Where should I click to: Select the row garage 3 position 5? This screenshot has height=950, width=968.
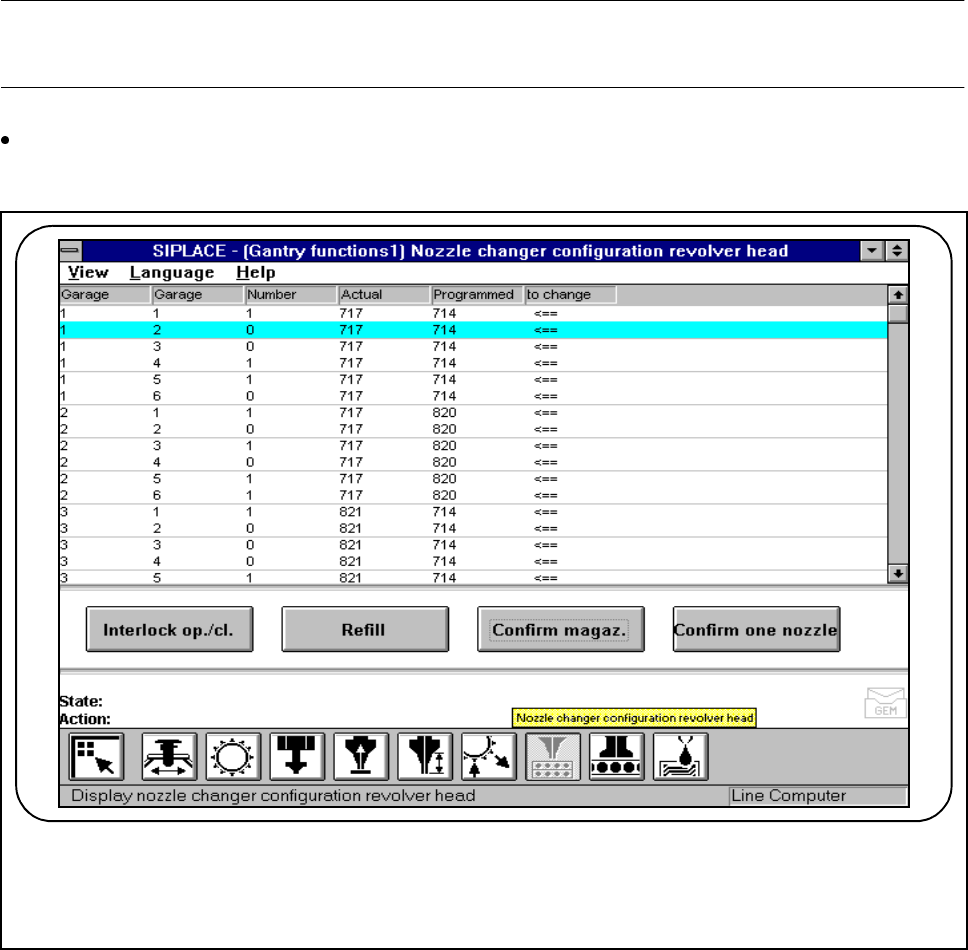pyautogui.click(x=474, y=578)
